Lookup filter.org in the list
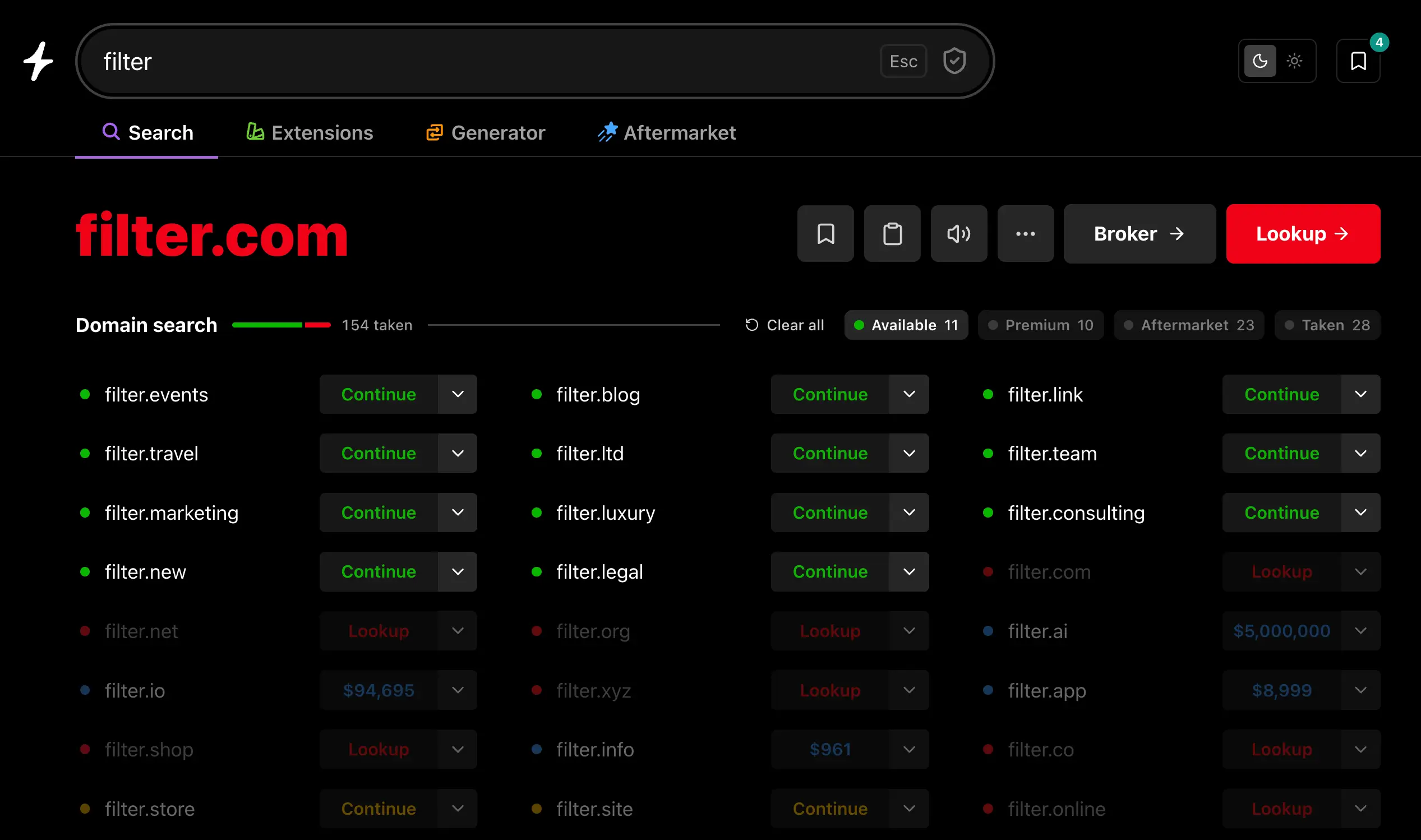 point(829,631)
